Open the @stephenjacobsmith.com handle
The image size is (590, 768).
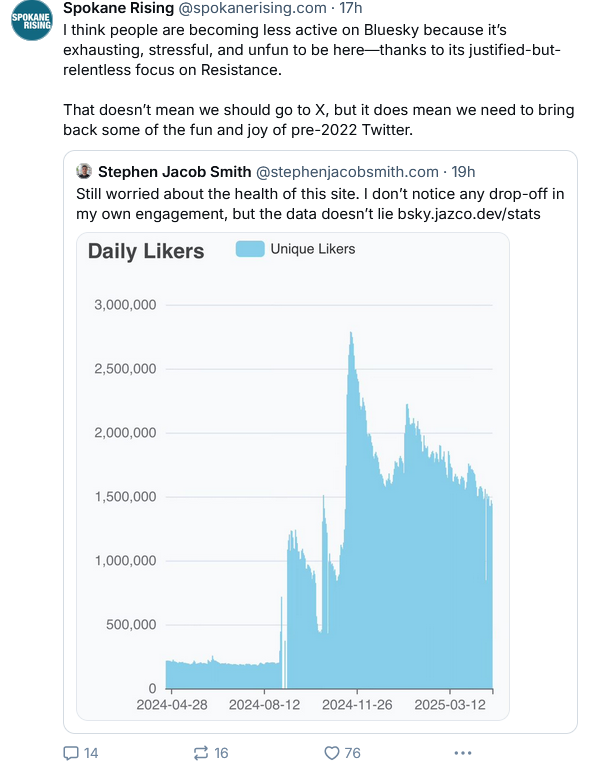pos(347,172)
